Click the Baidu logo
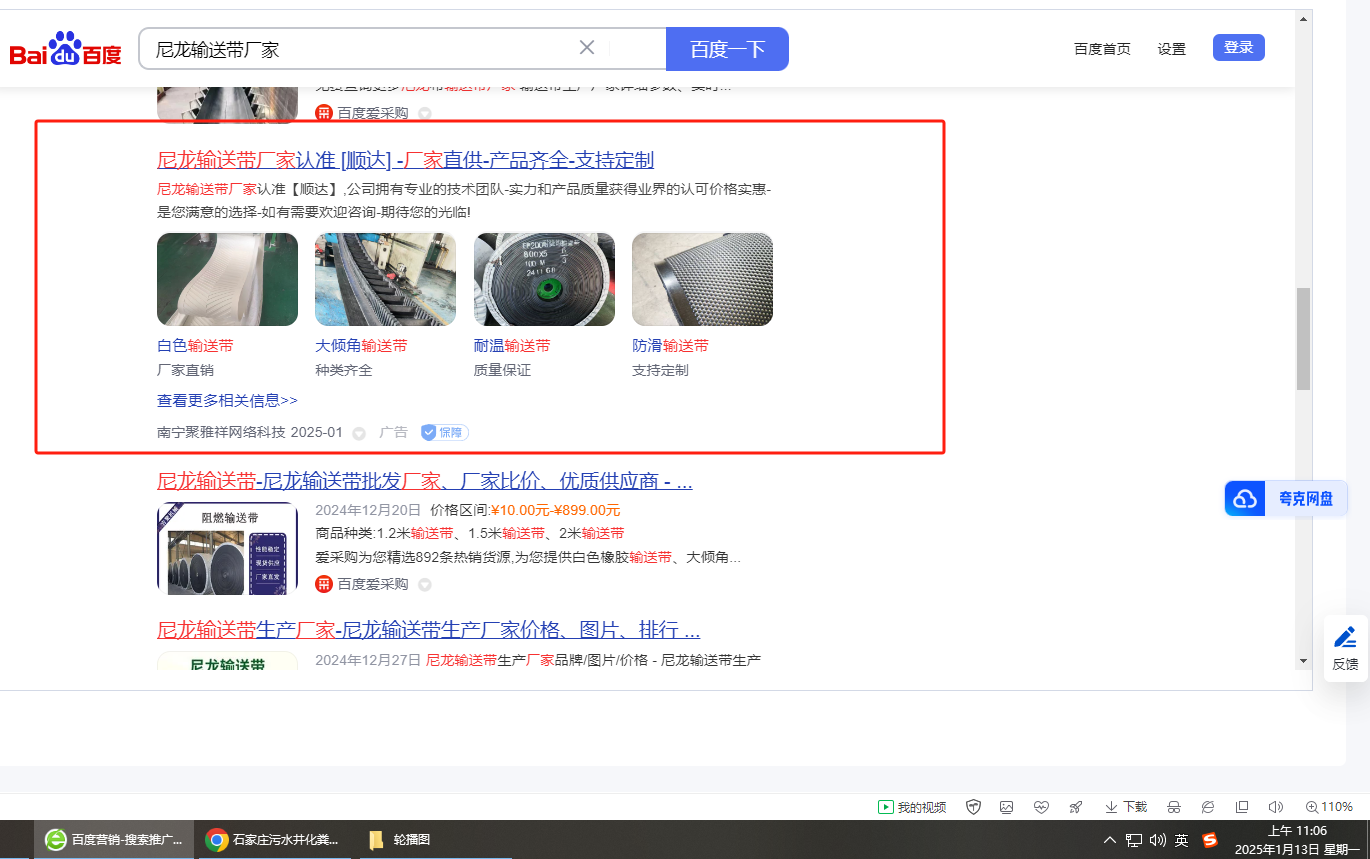 [66, 49]
